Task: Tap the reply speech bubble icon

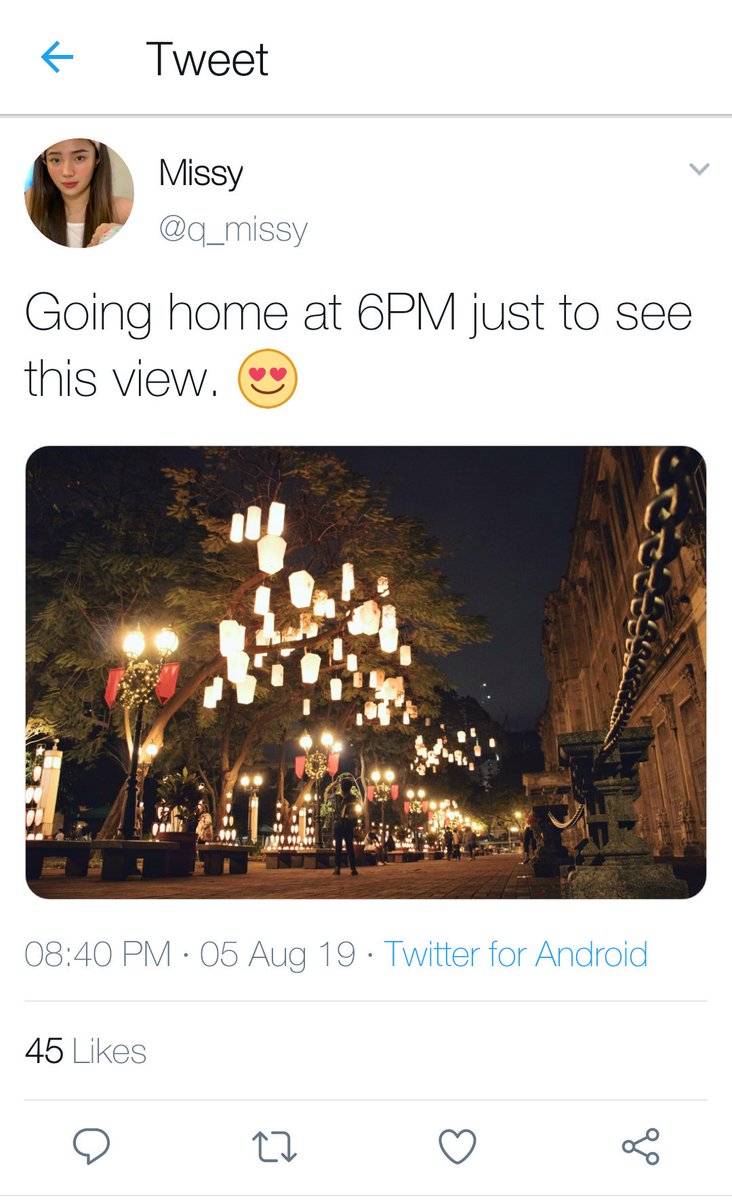Action: (x=91, y=1146)
